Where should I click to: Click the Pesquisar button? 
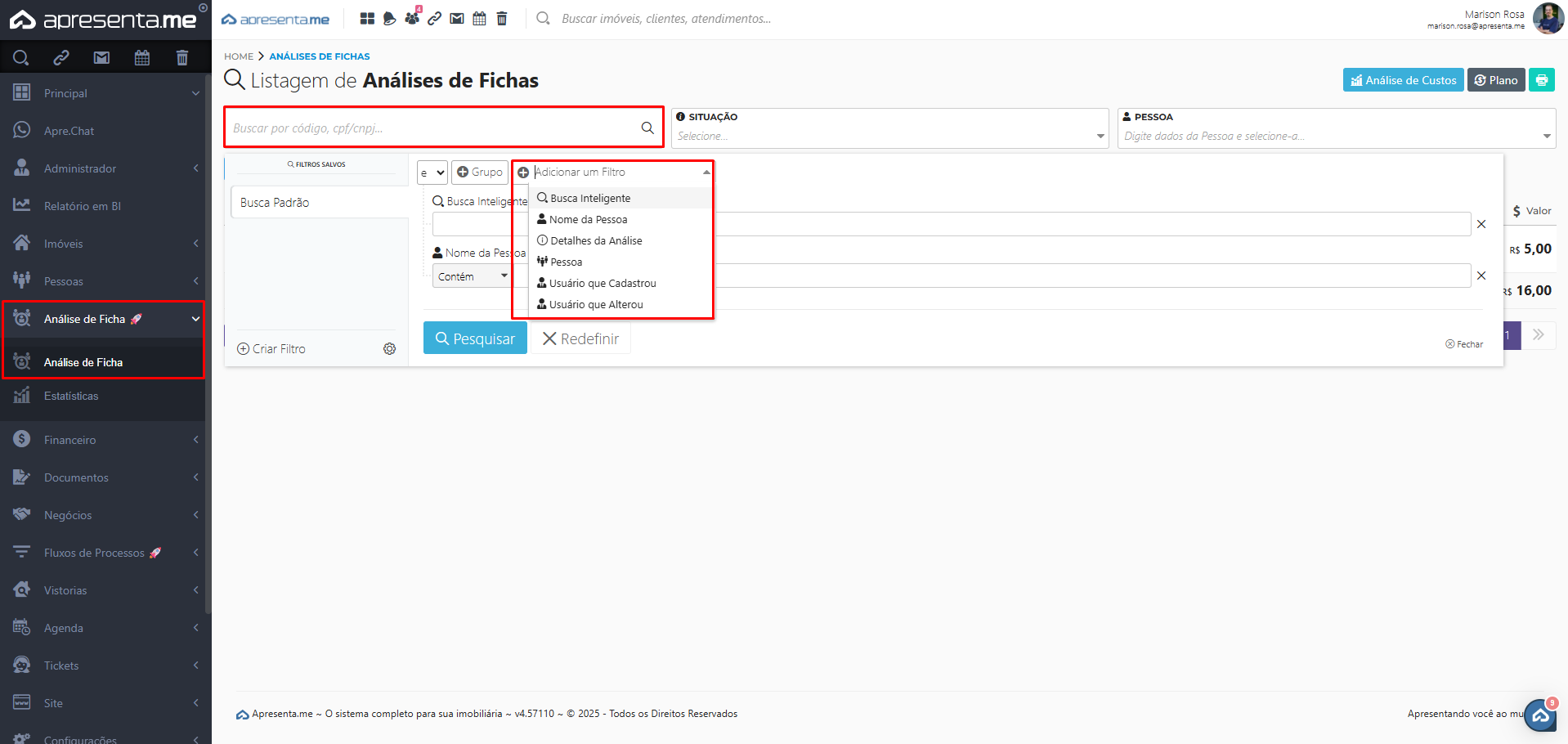click(x=475, y=338)
